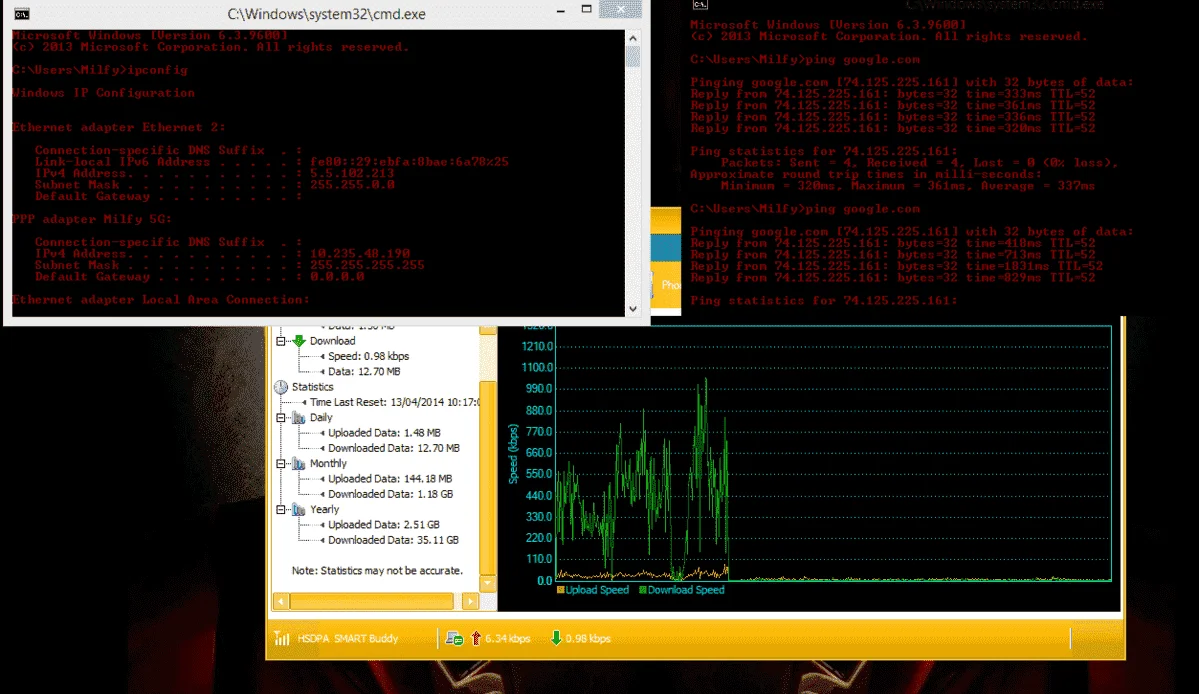1199x694 pixels.
Task: Click the 6.34 kbps upload status value
Action: [x=507, y=638]
